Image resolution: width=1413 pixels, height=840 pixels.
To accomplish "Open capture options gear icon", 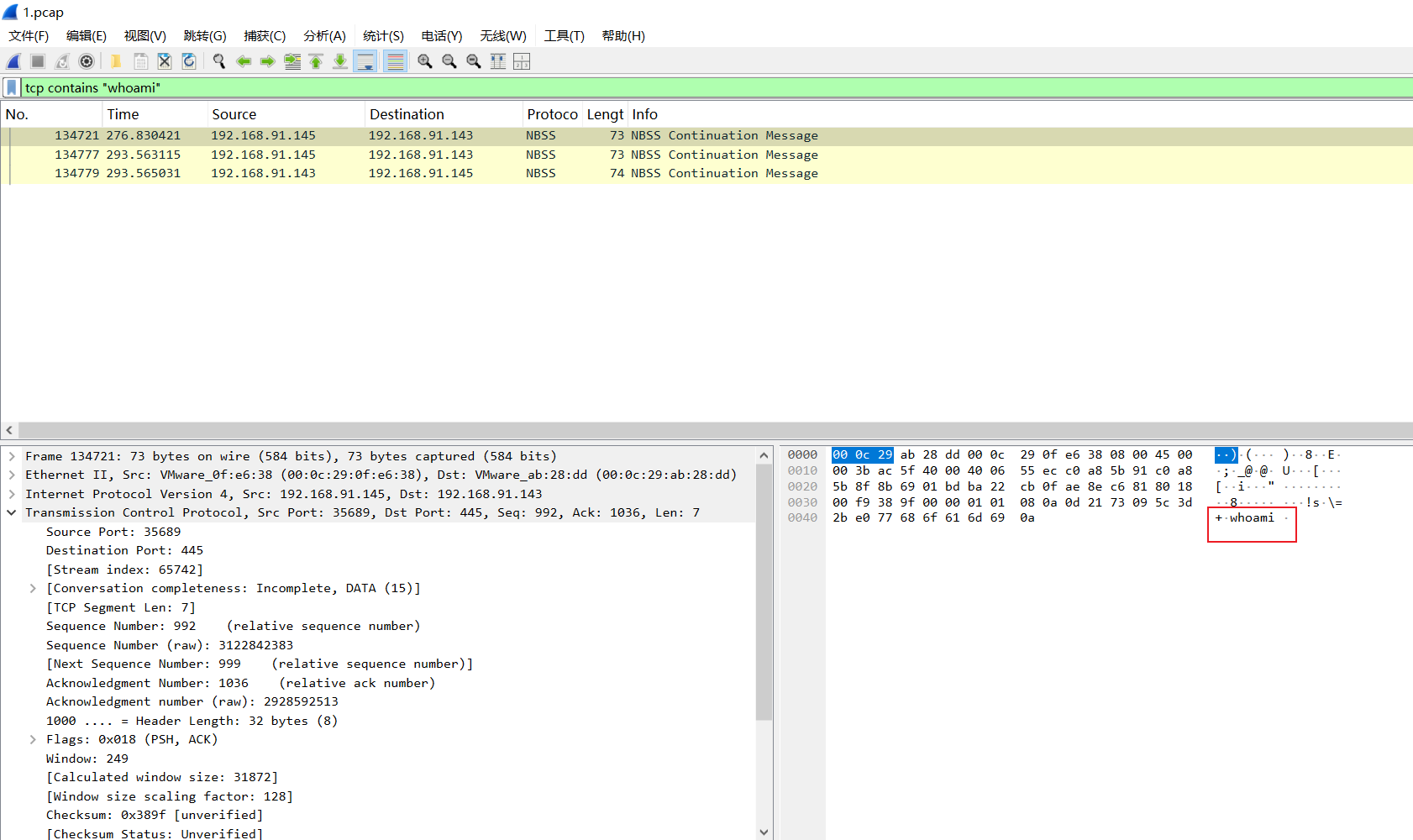I will pos(87,61).
